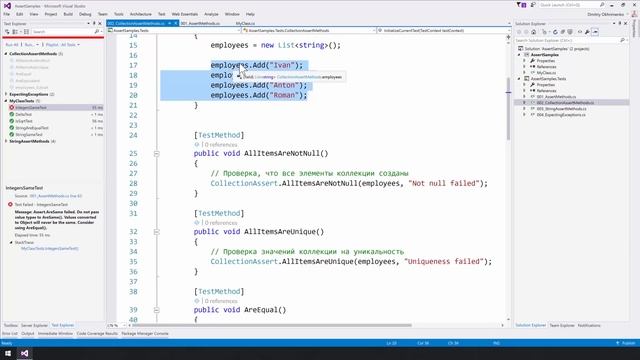Click the View Code icon in Solution Explorer
640x360 pixels.
[x=580, y=32]
